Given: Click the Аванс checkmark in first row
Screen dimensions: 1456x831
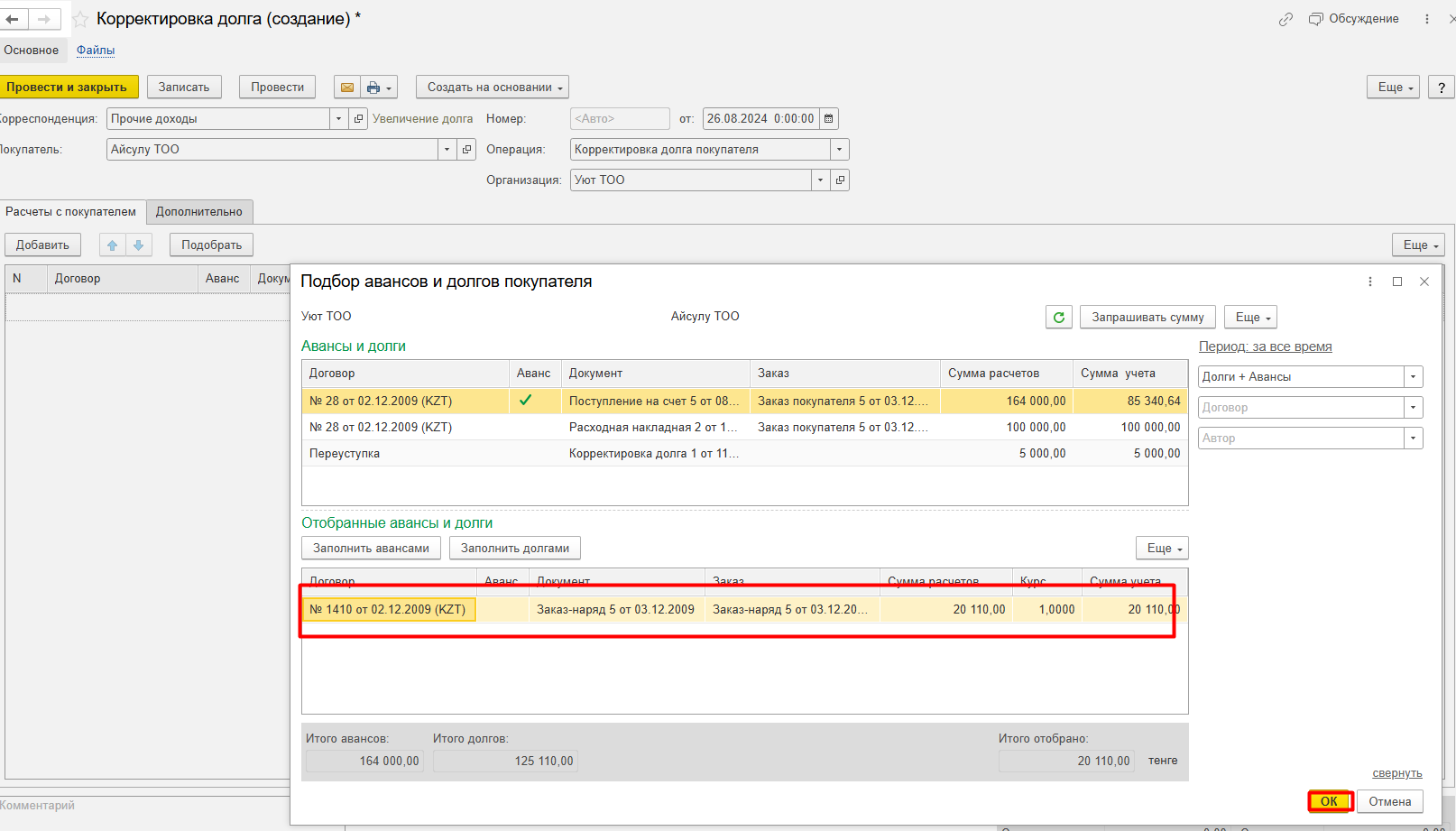Looking at the screenshot, I should click(525, 401).
